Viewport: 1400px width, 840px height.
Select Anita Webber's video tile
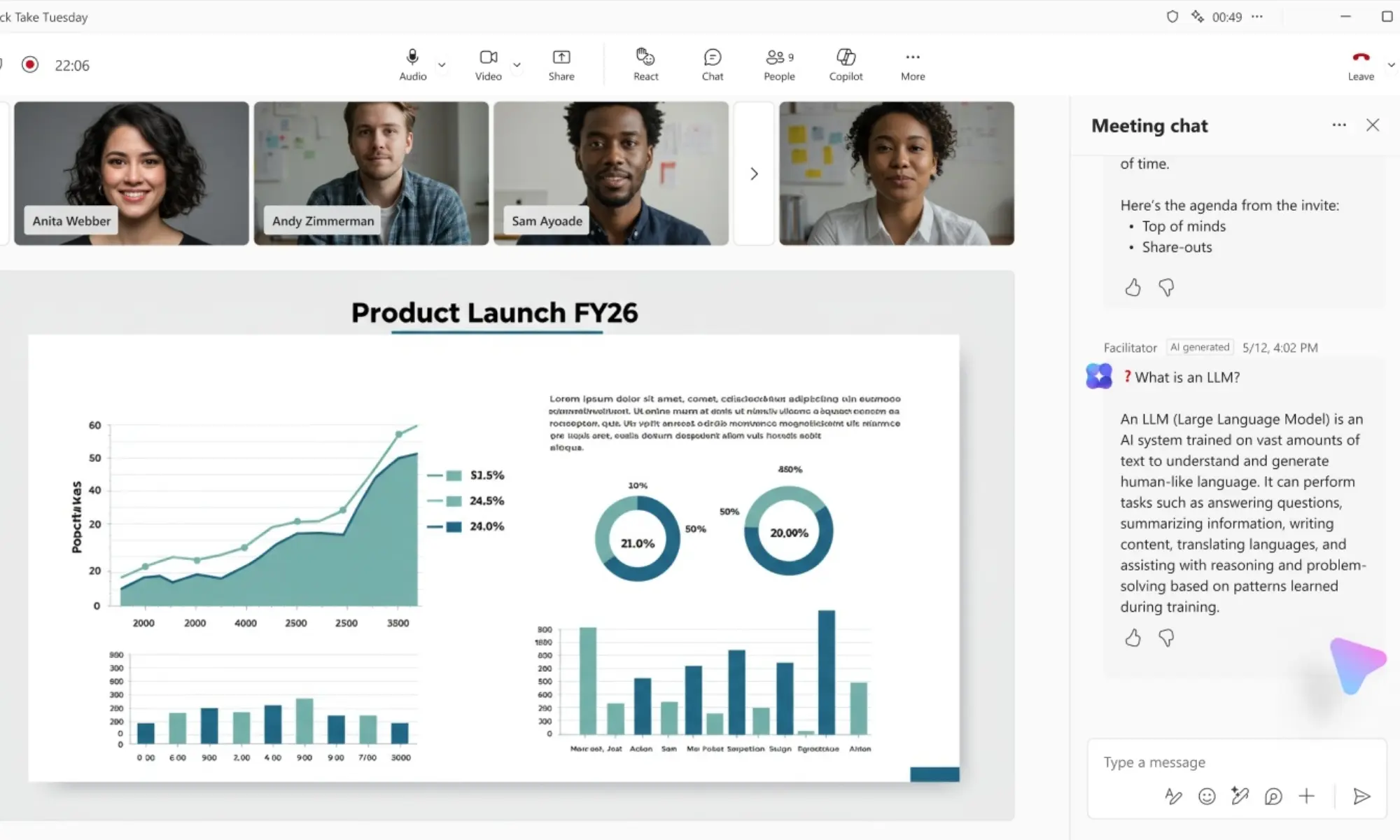pos(132,173)
